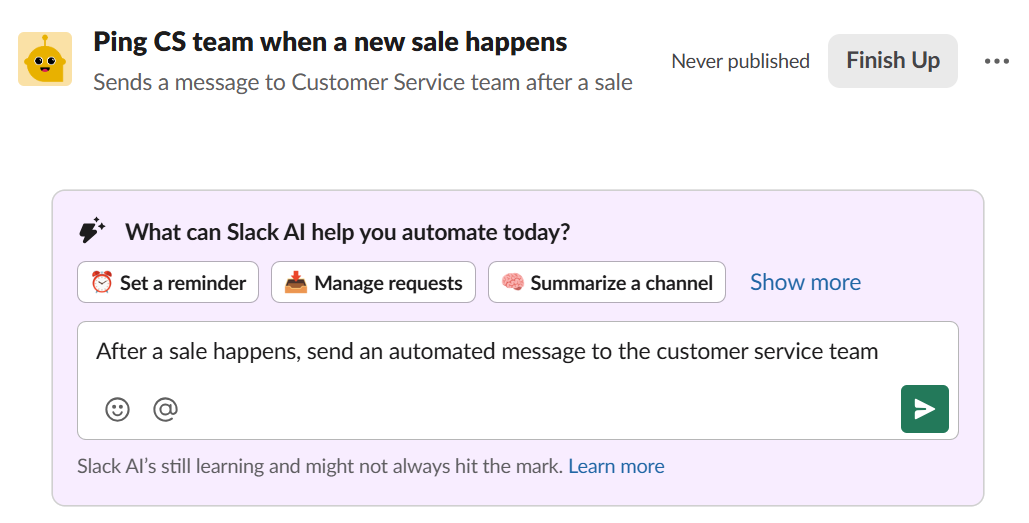Pick the Summarize a channel suggestion
The image size is (1029, 523).
[607, 283]
